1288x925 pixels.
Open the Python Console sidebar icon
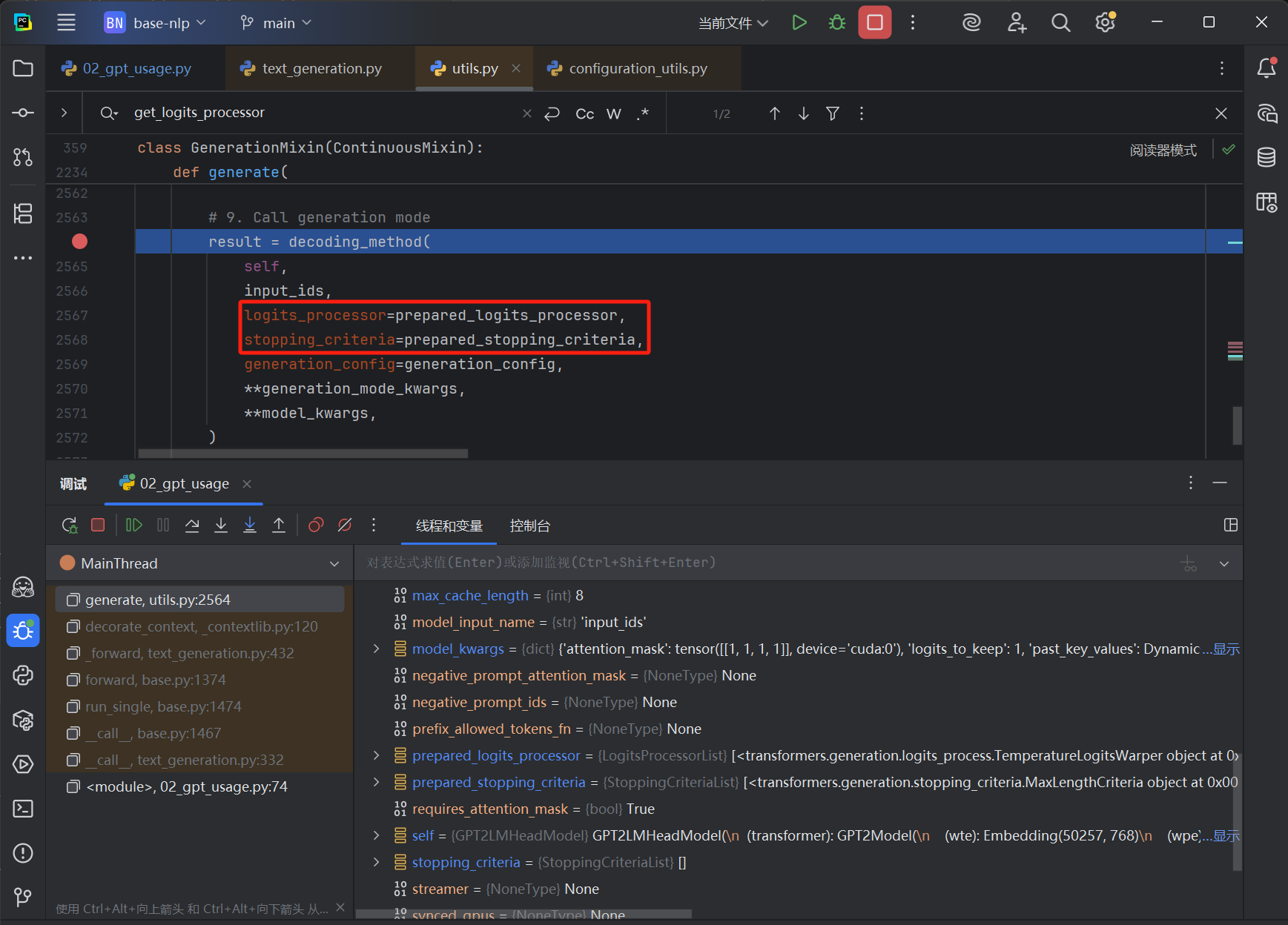coord(23,675)
